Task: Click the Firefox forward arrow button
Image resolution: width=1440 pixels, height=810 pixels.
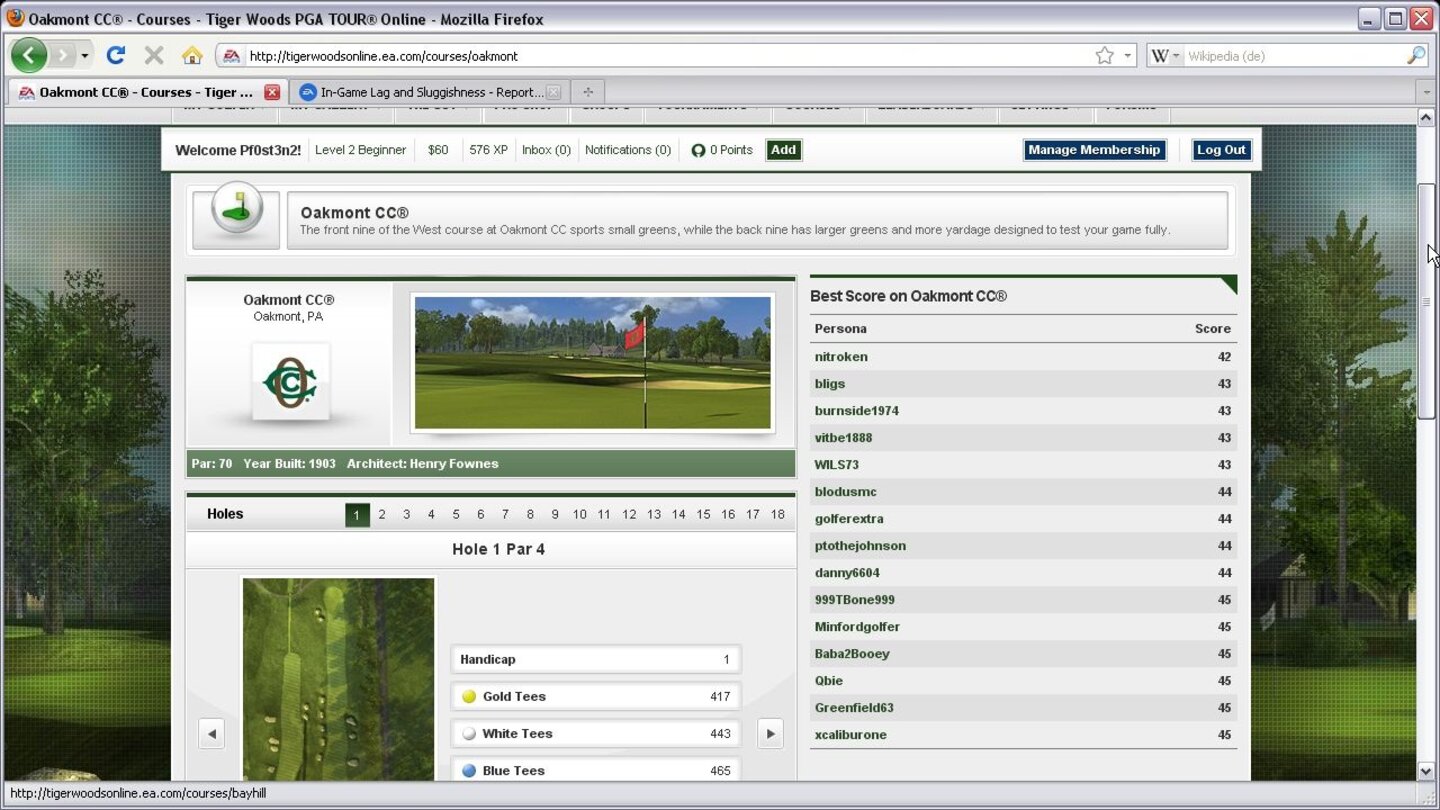Action: tap(63, 55)
